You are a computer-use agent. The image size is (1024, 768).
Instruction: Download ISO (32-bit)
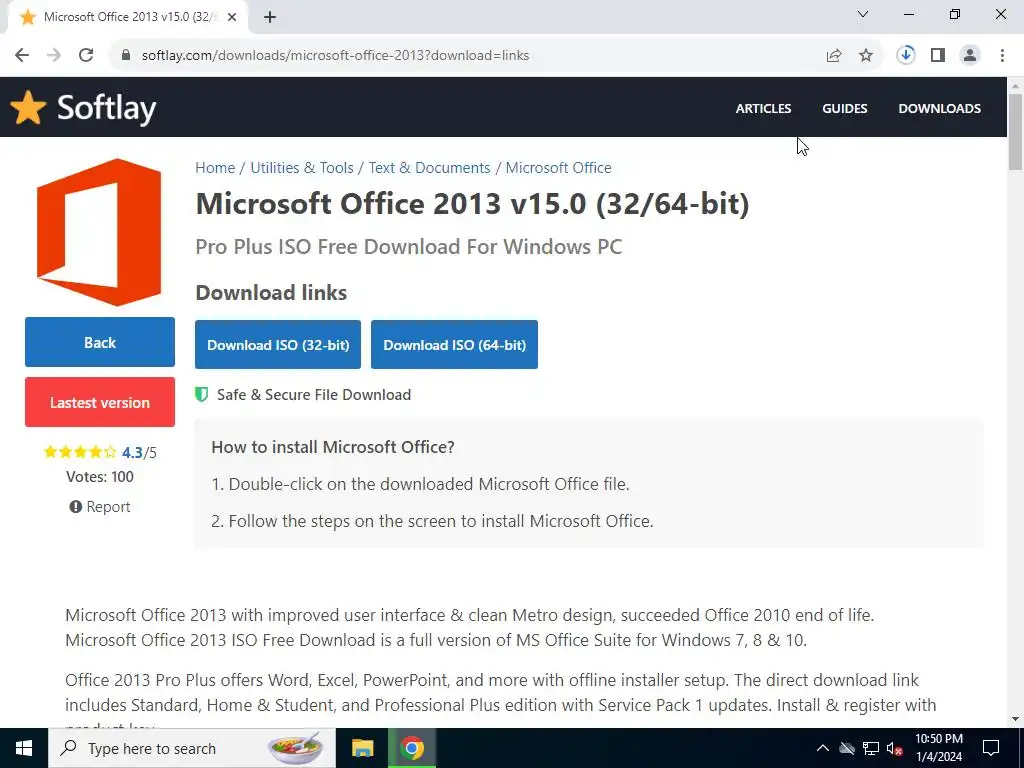click(278, 345)
